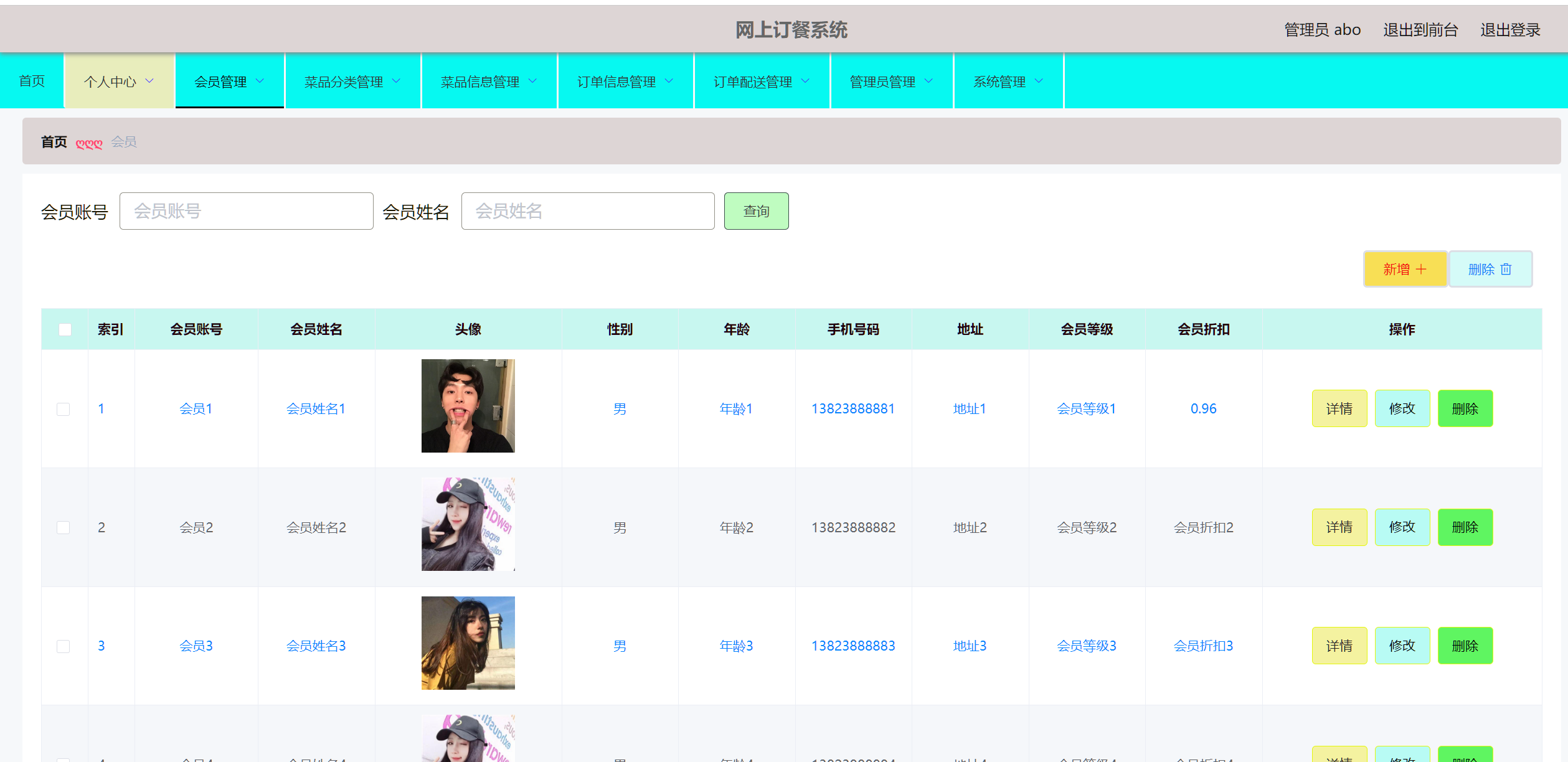Click 详情 button for 会员3

tap(1339, 646)
